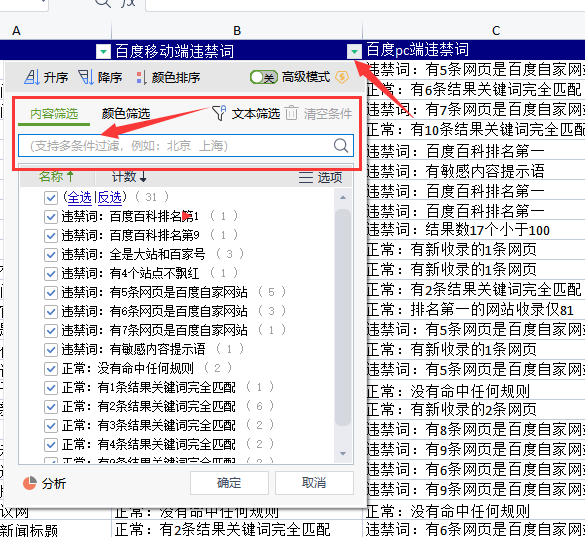This screenshot has height=537, width=585.
Task: Click the 清空条件 trash icon
Action: coord(292,113)
